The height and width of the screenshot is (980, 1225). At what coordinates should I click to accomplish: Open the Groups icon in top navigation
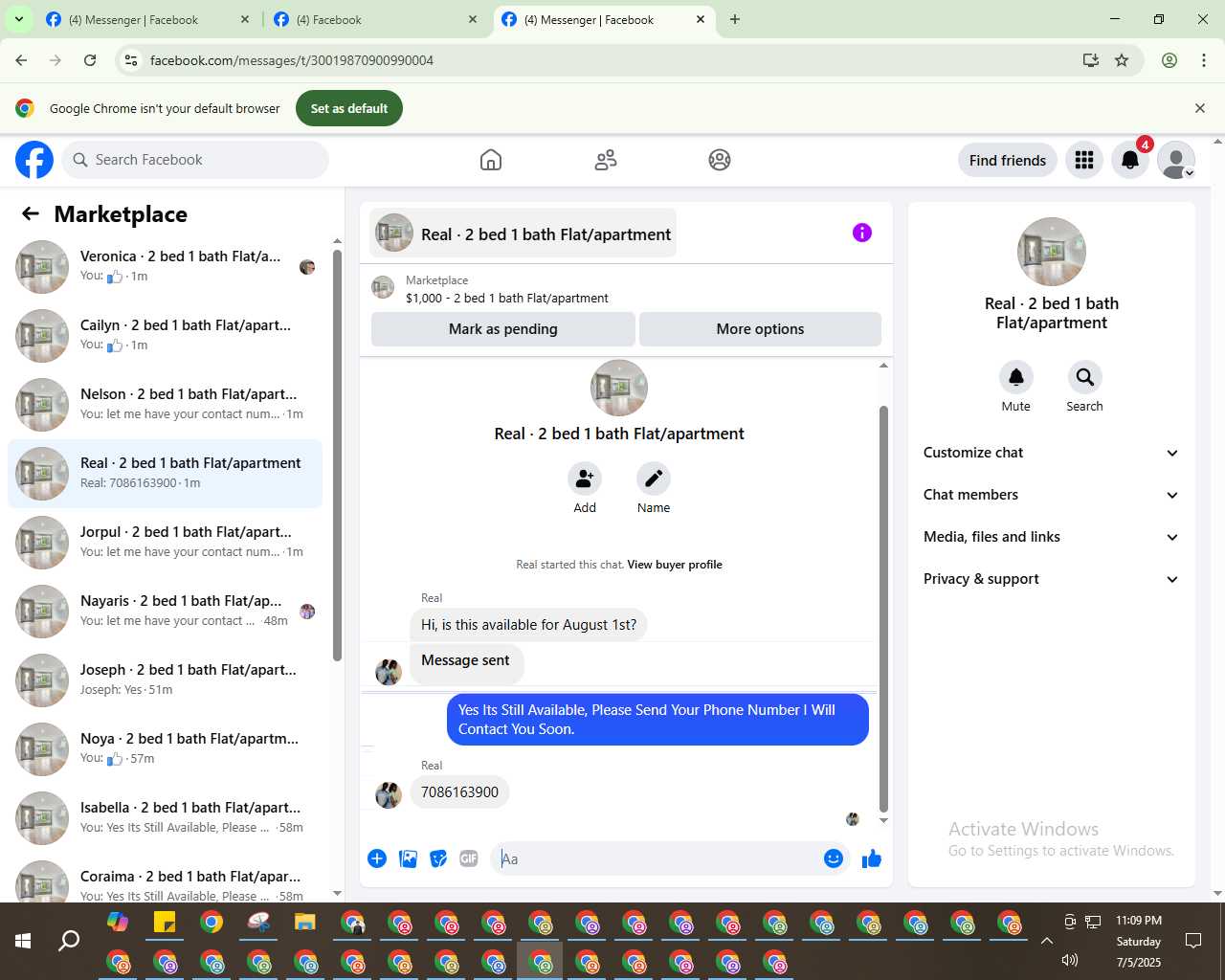tap(720, 160)
